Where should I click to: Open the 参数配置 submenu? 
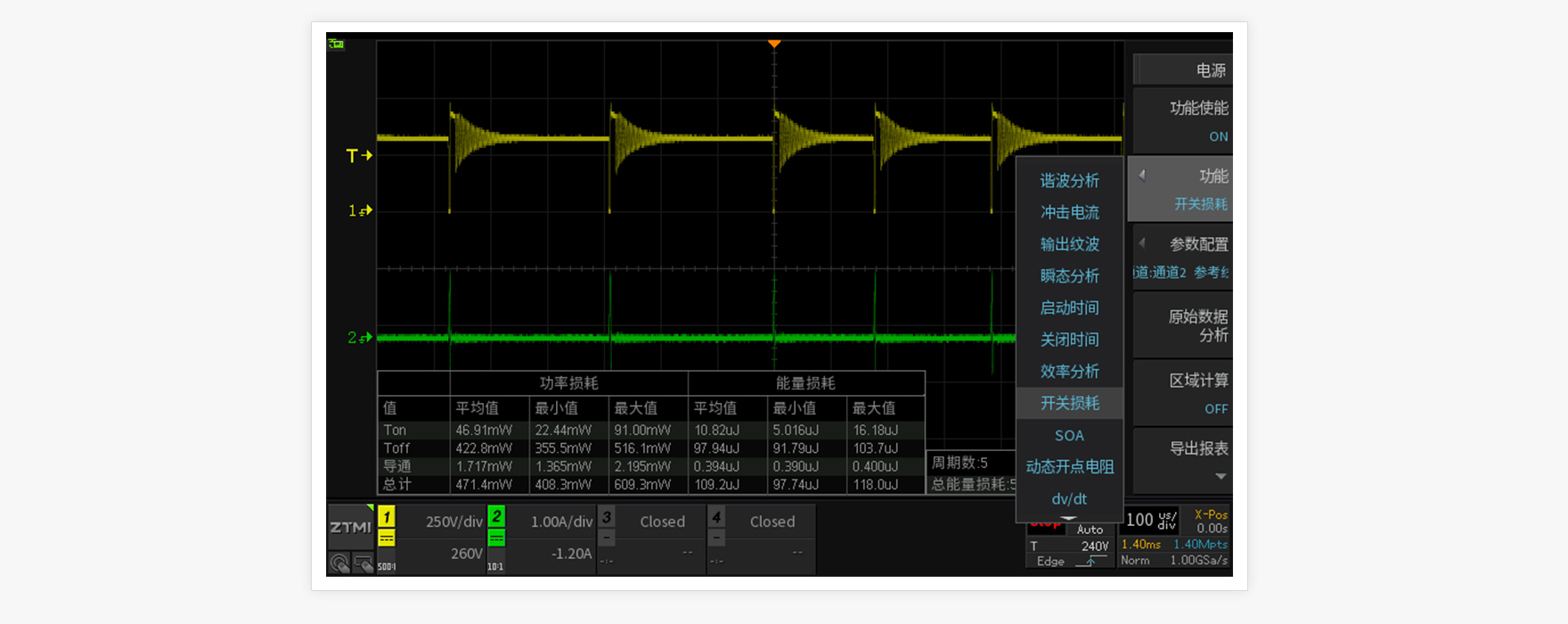coord(1182,257)
